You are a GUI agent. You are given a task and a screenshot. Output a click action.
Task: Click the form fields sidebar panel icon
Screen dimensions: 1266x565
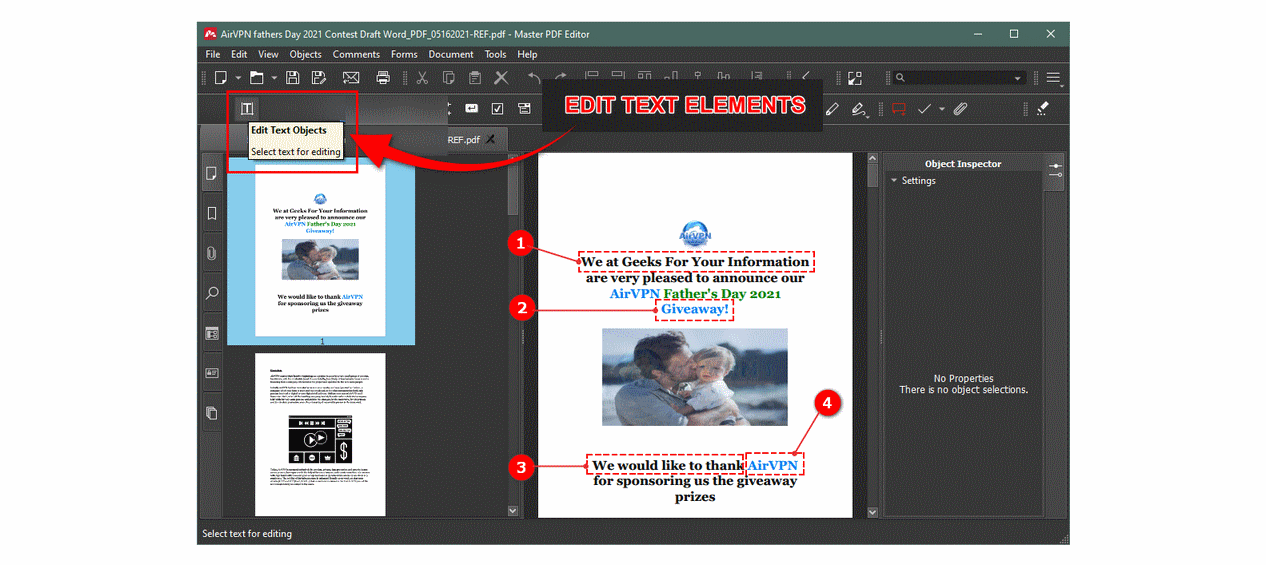tap(212, 334)
